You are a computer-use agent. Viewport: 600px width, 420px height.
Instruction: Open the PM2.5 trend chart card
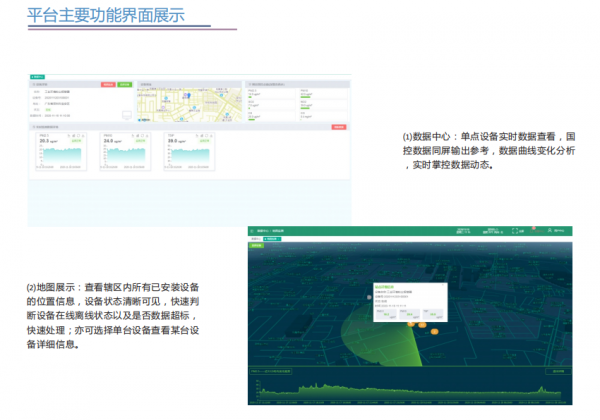point(62,151)
